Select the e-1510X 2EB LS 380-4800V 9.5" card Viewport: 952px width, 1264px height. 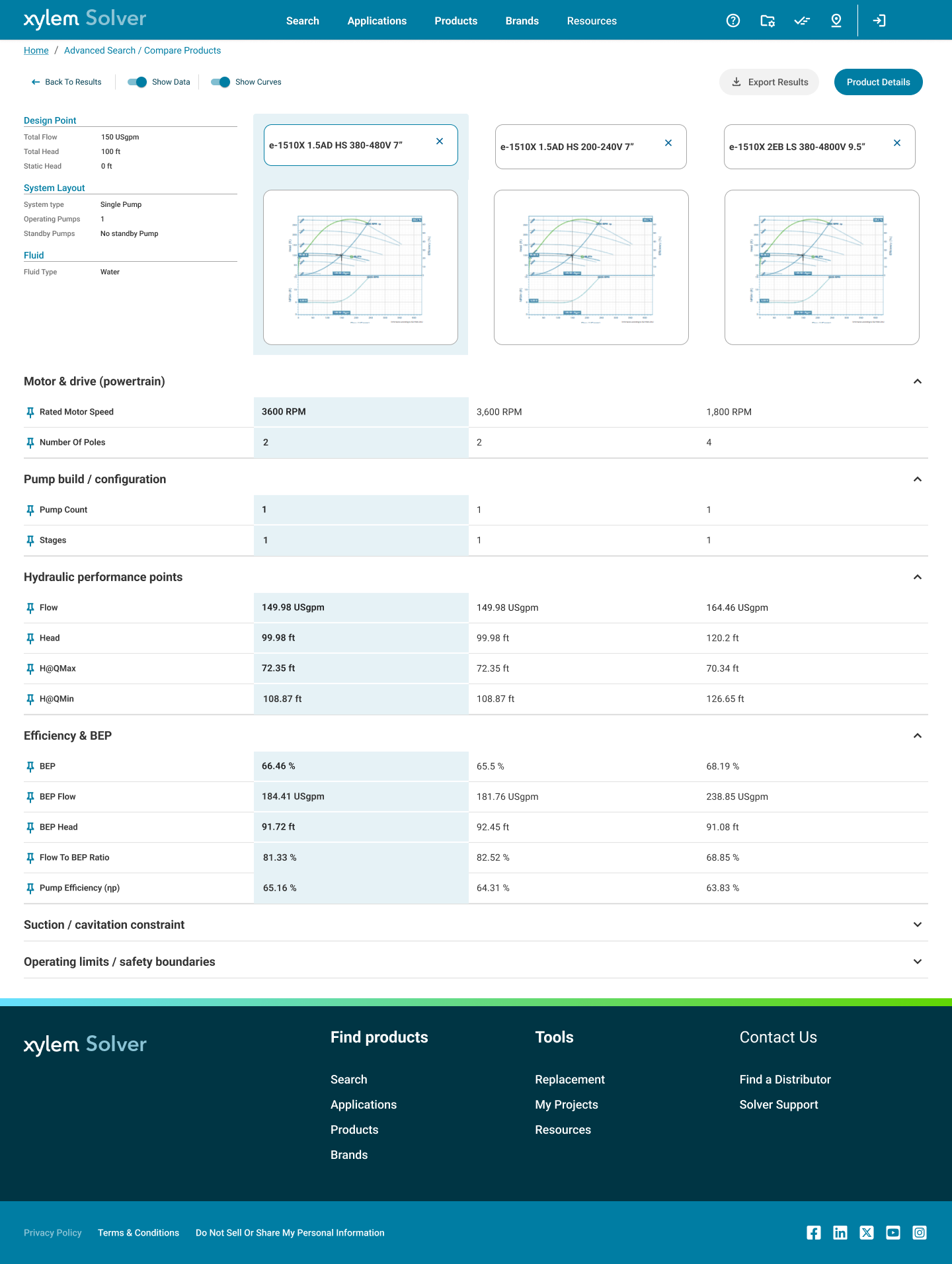(x=820, y=147)
